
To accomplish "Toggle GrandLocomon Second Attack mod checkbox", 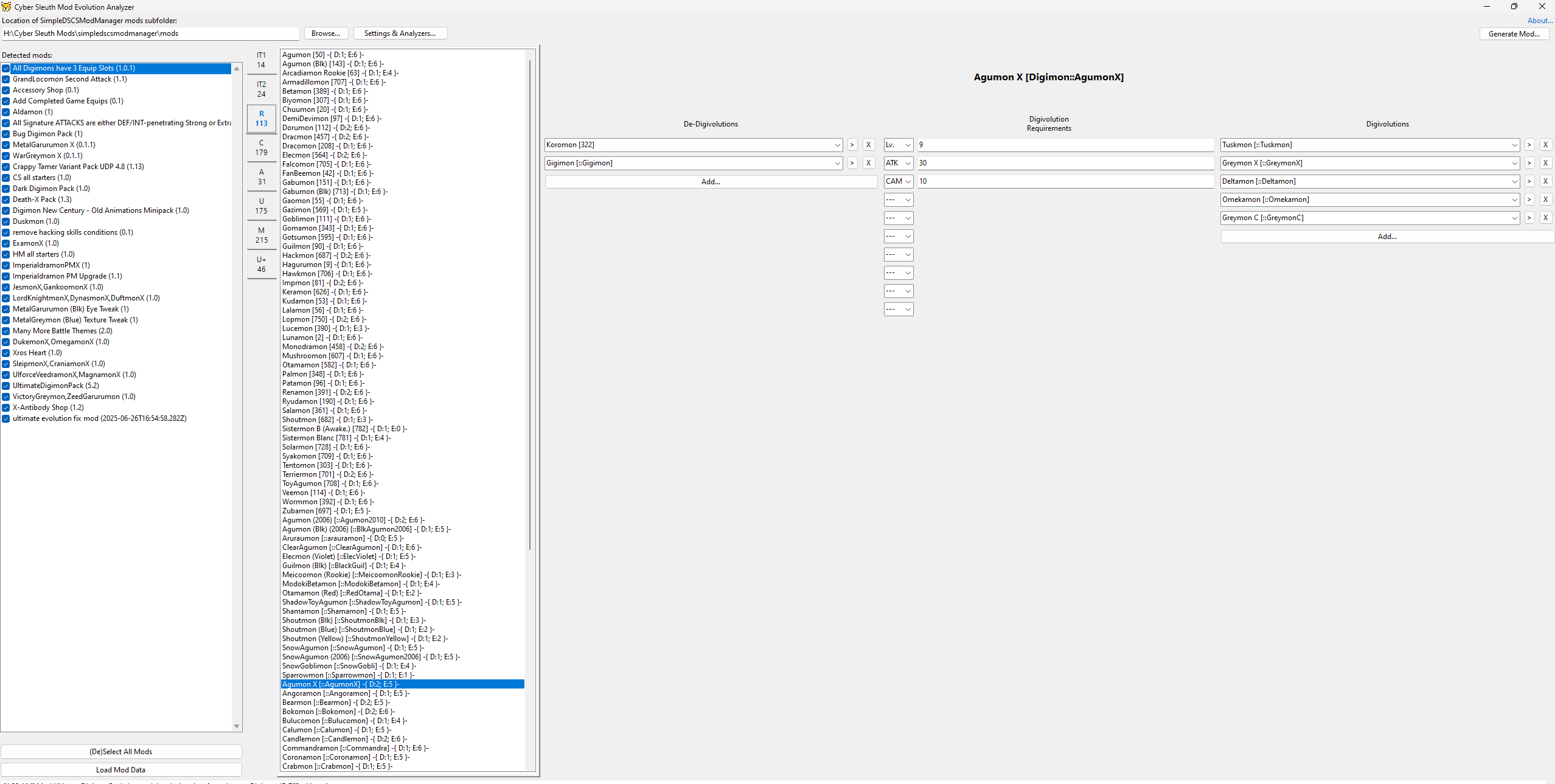I will (6, 79).
